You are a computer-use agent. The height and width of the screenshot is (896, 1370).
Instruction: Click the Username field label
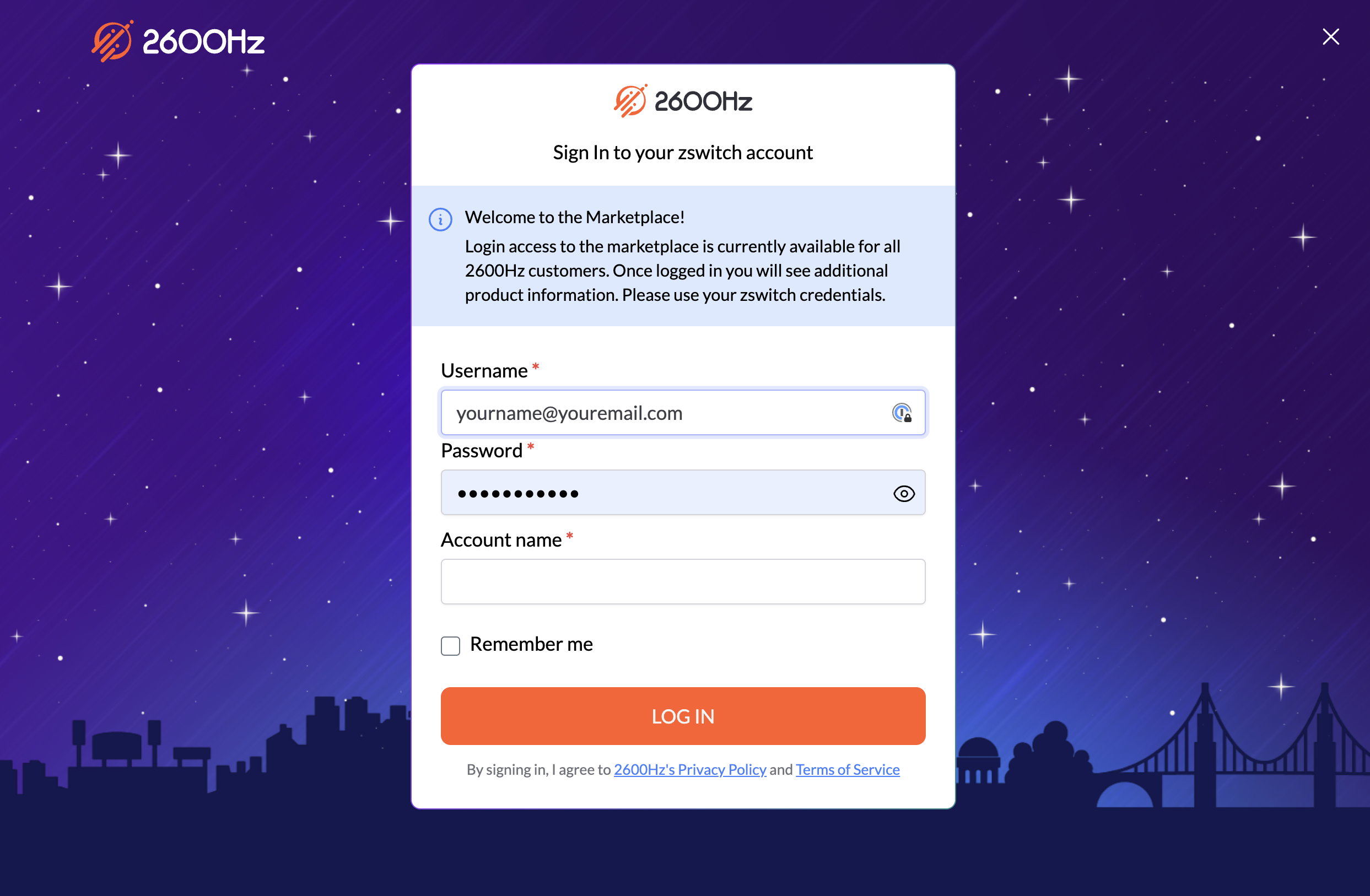coord(484,370)
